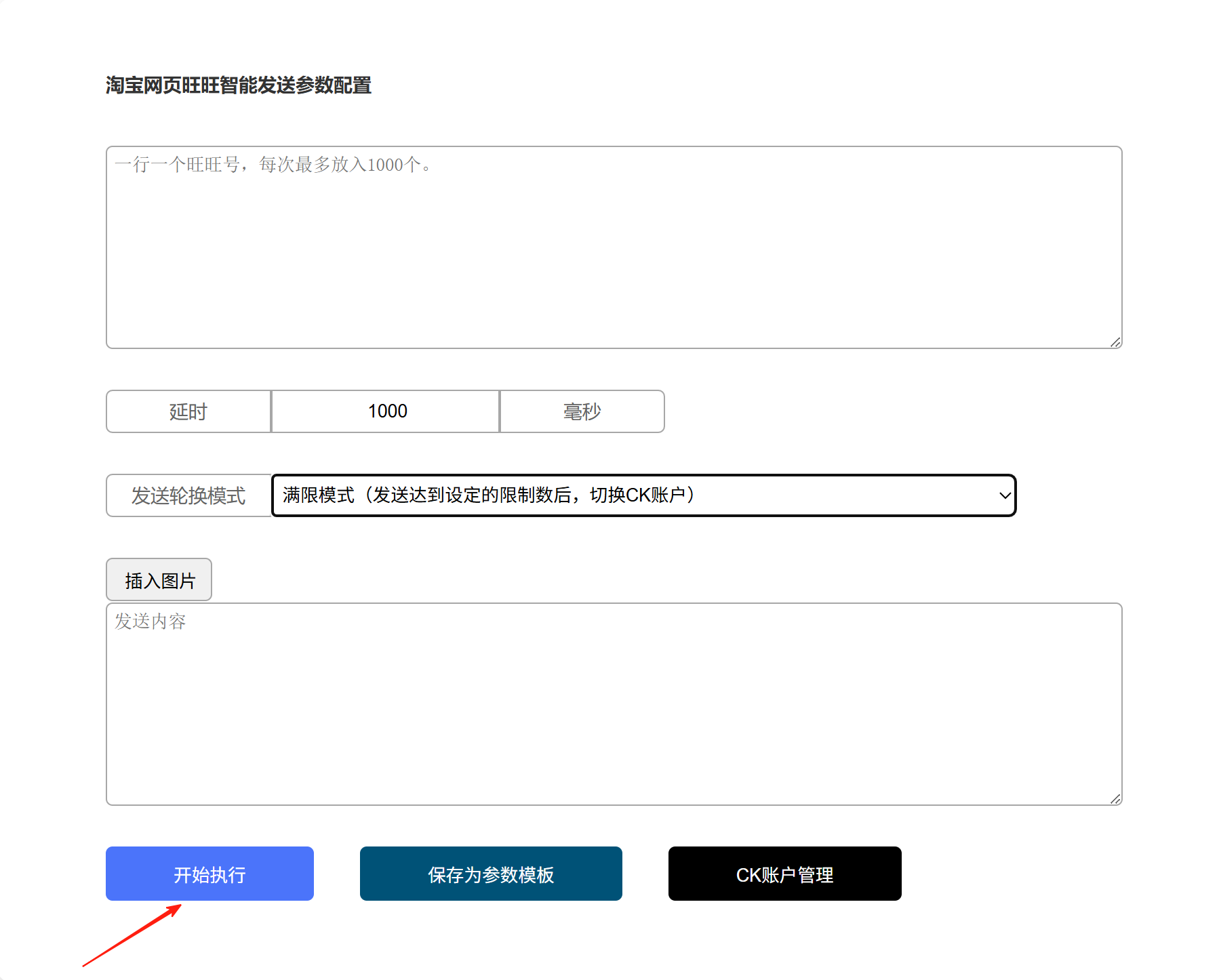Click the 开始执行 button
The image size is (1219, 980).
click(x=209, y=874)
